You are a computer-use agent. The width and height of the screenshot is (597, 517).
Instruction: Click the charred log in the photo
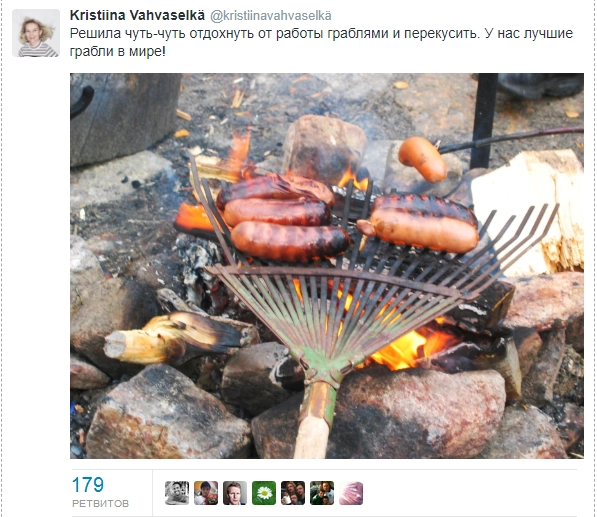[x=178, y=338]
